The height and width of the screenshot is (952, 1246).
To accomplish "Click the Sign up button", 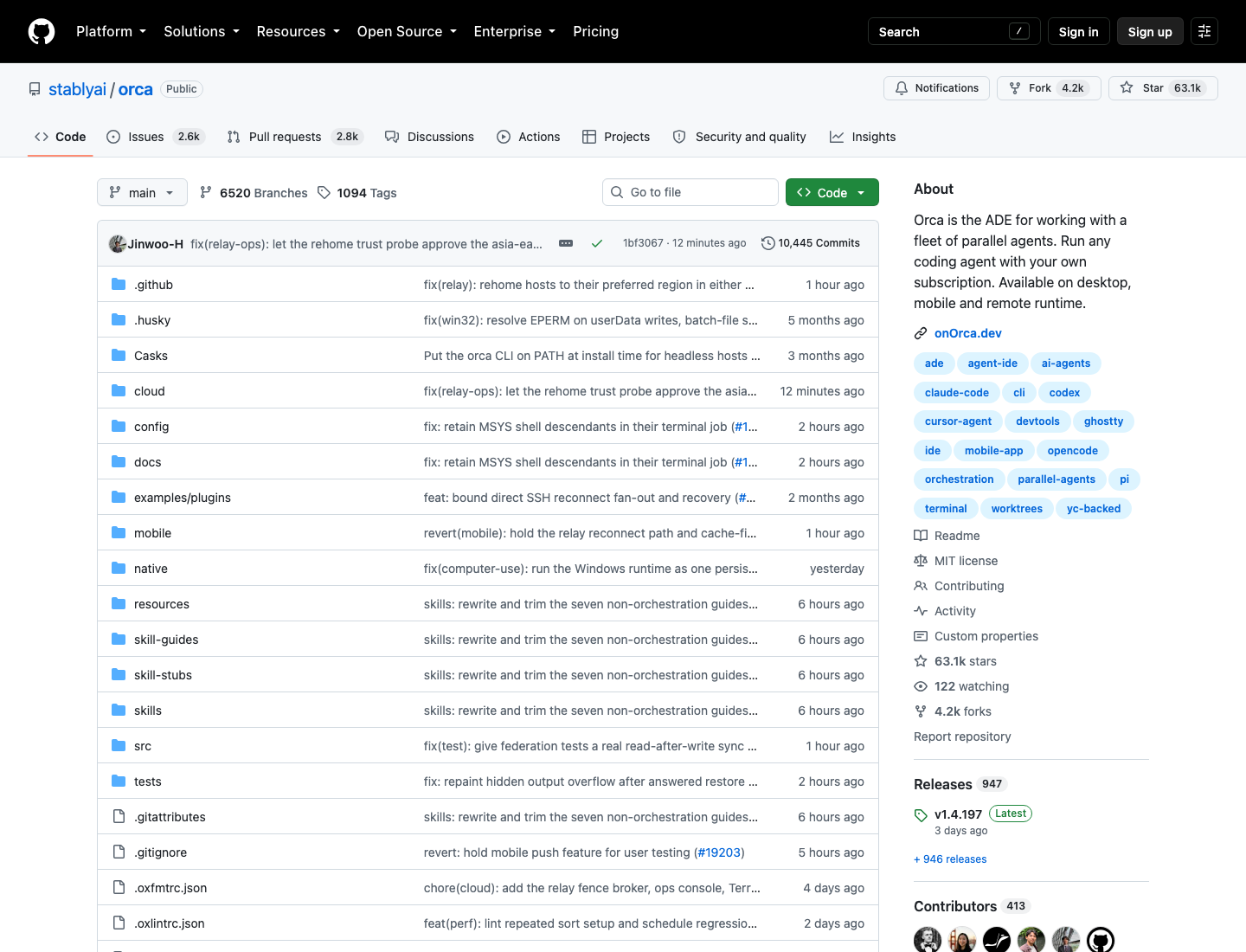I will tap(1150, 31).
